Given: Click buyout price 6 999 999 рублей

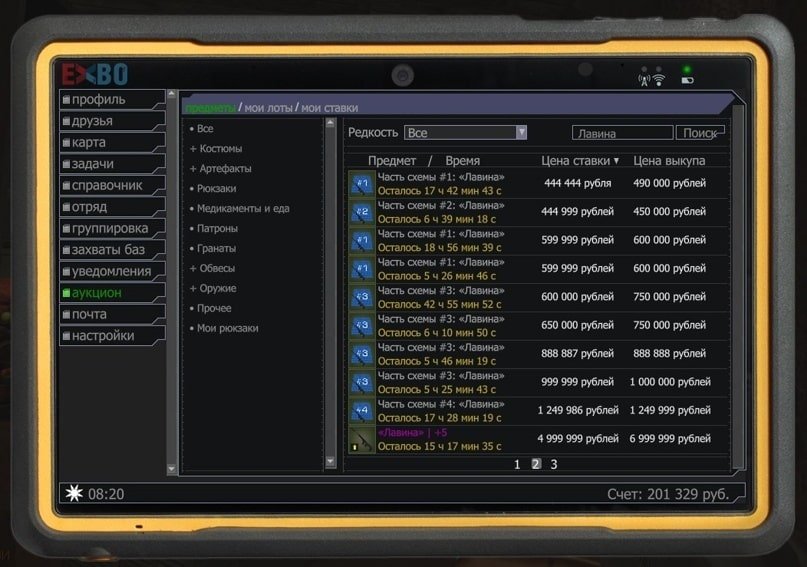Looking at the screenshot, I should (x=670, y=439).
